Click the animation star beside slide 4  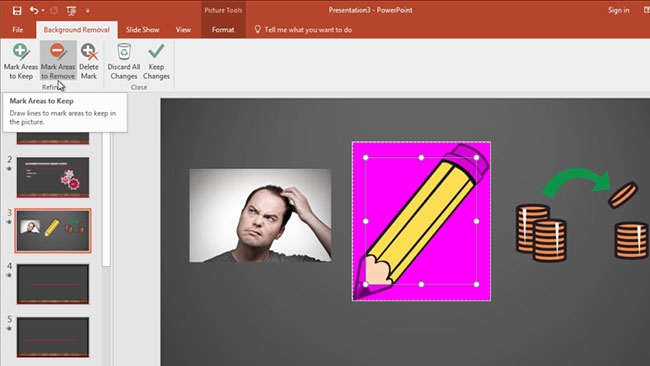tap(9, 275)
